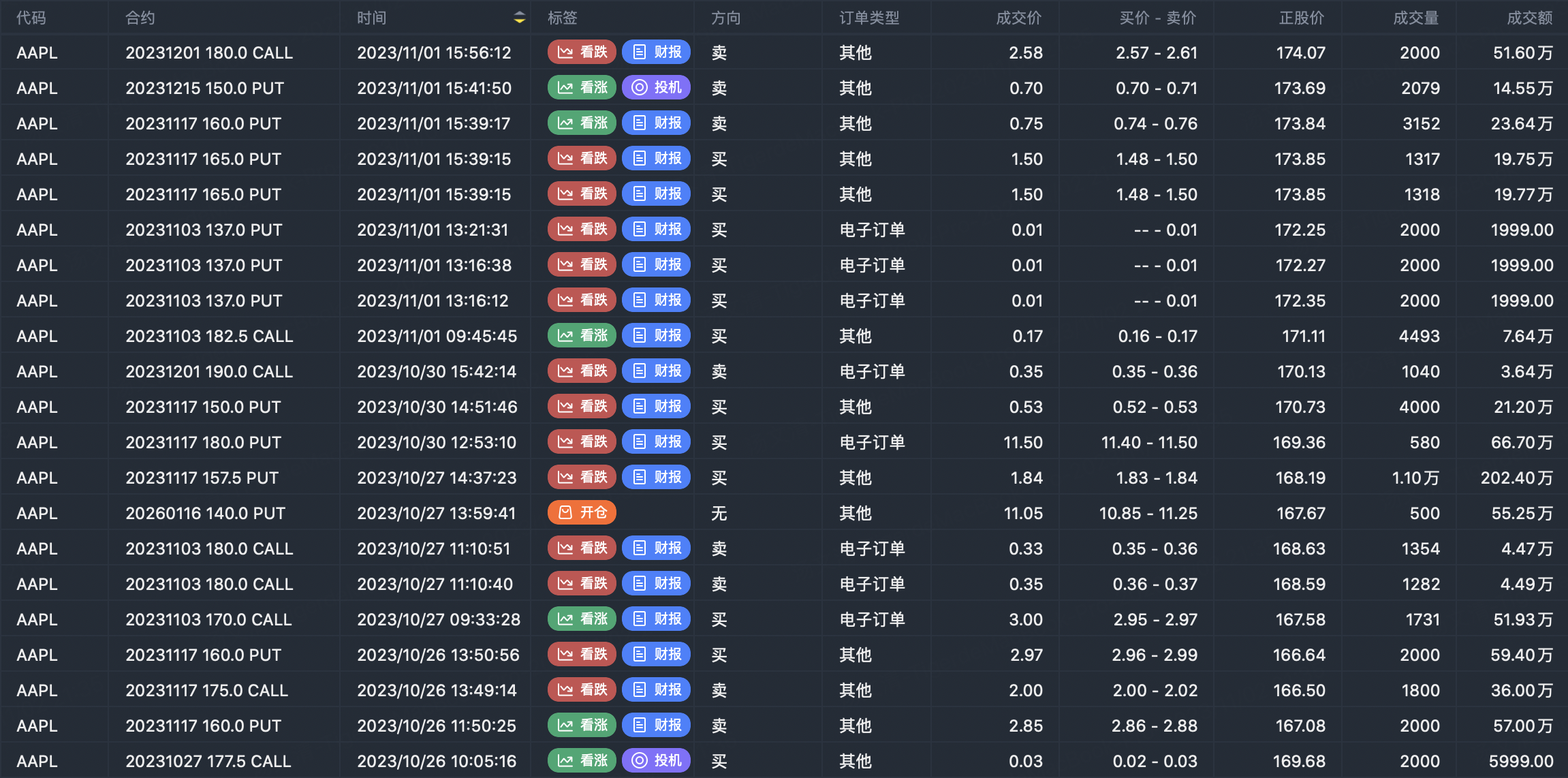Click volume value 1.10万

pyautogui.click(x=1416, y=478)
